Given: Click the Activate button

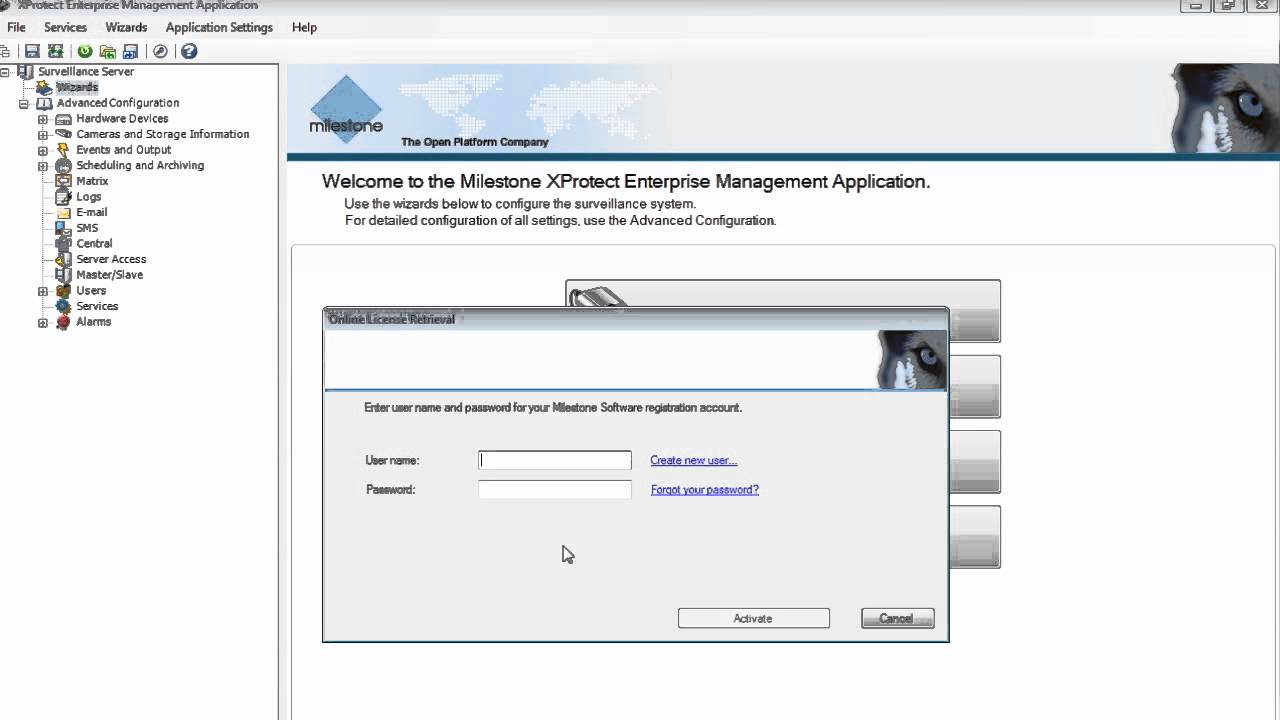Looking at the screenshot, I should [753, 618].
